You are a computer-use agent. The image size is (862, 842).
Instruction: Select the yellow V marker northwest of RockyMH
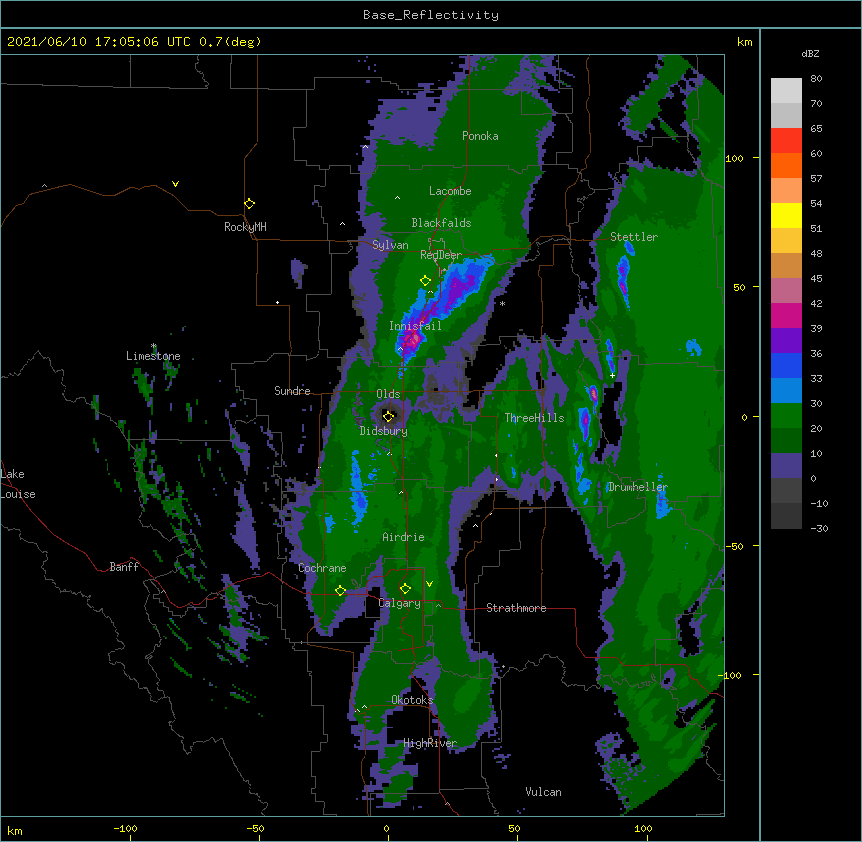pyautogui.click(x=175, y=184)
